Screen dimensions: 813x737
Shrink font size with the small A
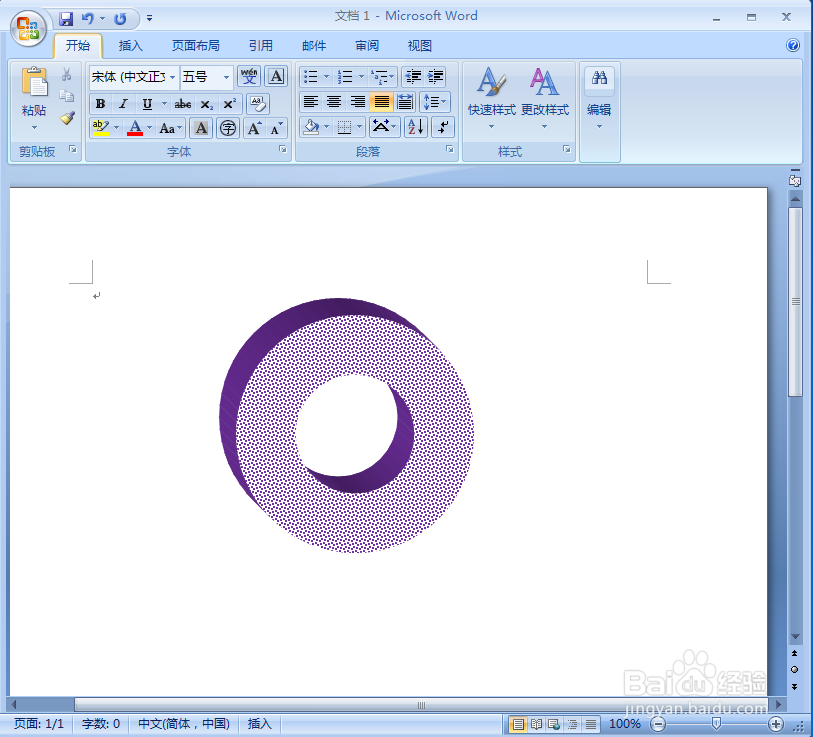pos(276,128)
